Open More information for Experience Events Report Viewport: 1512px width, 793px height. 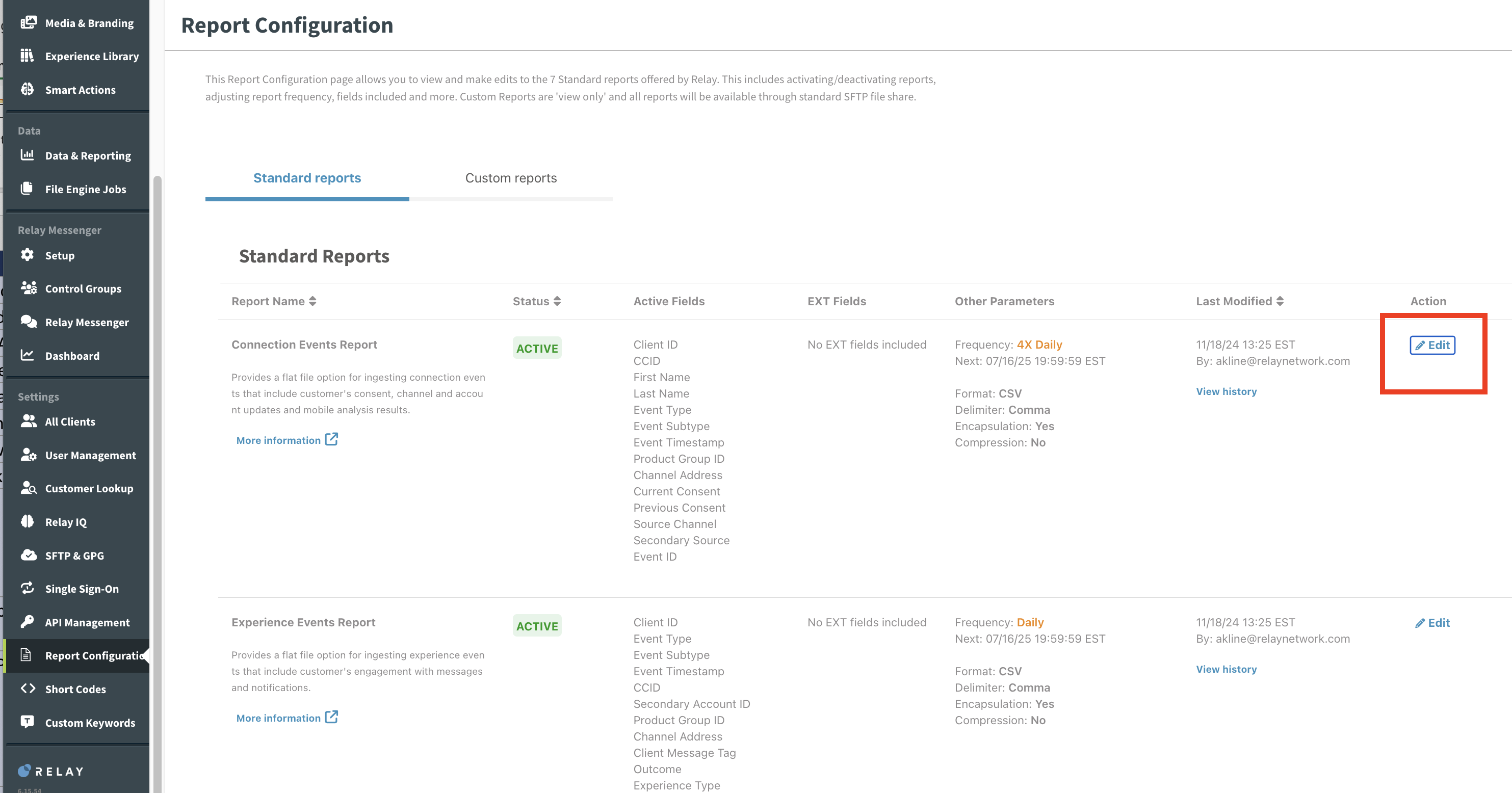(x=287, y=718)
